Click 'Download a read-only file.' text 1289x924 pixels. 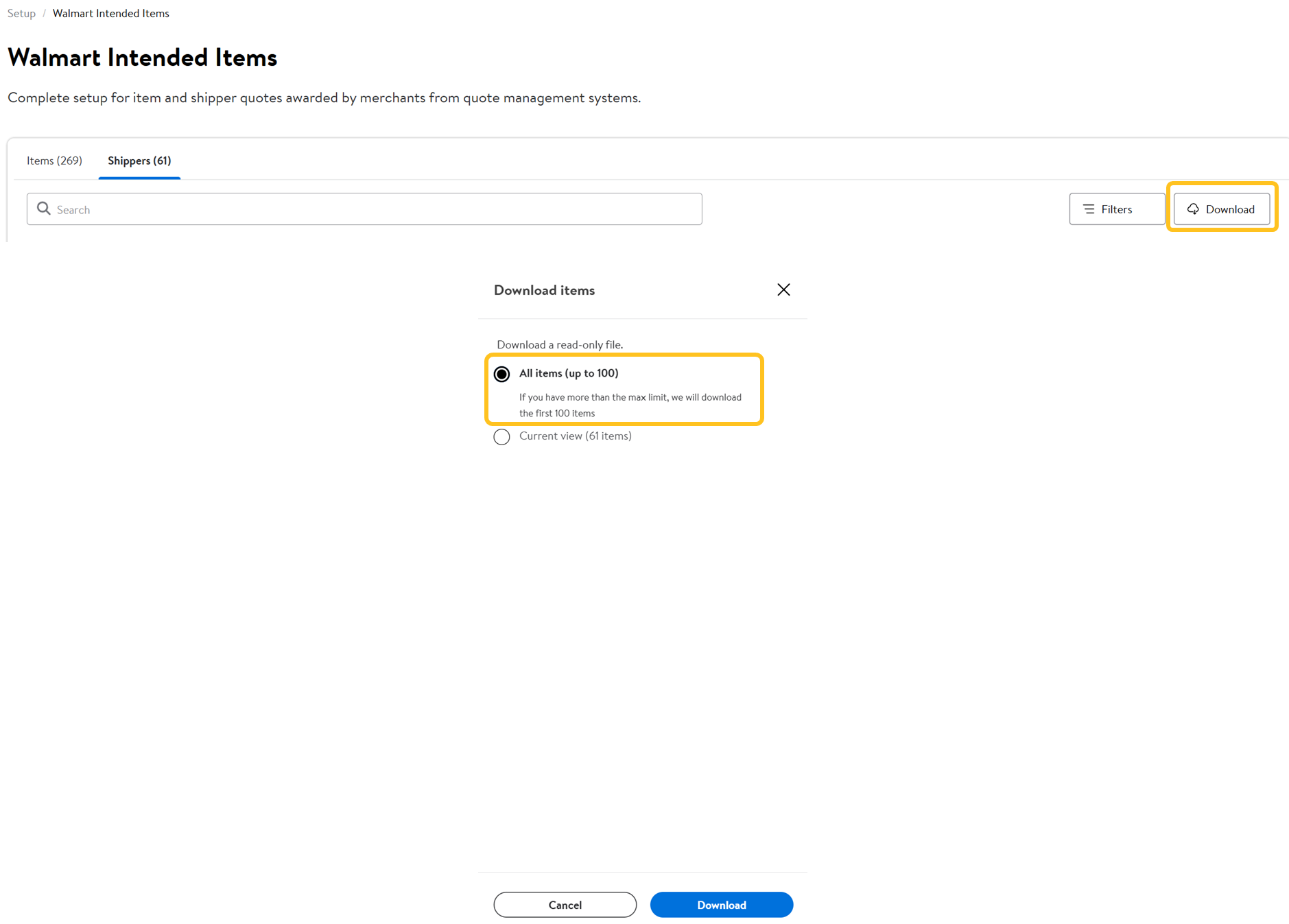[x=560, y=344]
